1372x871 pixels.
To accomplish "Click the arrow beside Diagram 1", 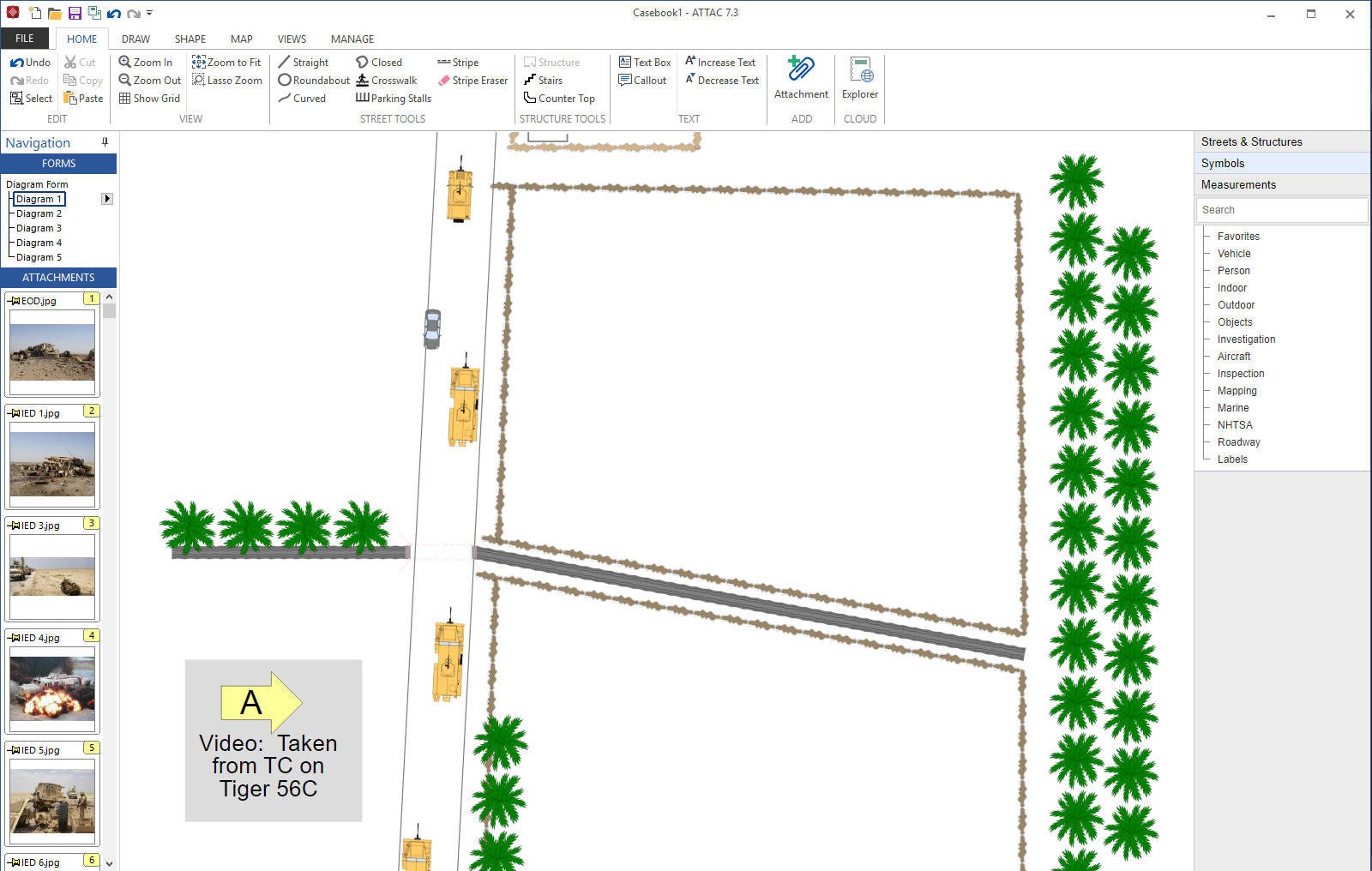I will pyautogui.click(x=107, y=199).
